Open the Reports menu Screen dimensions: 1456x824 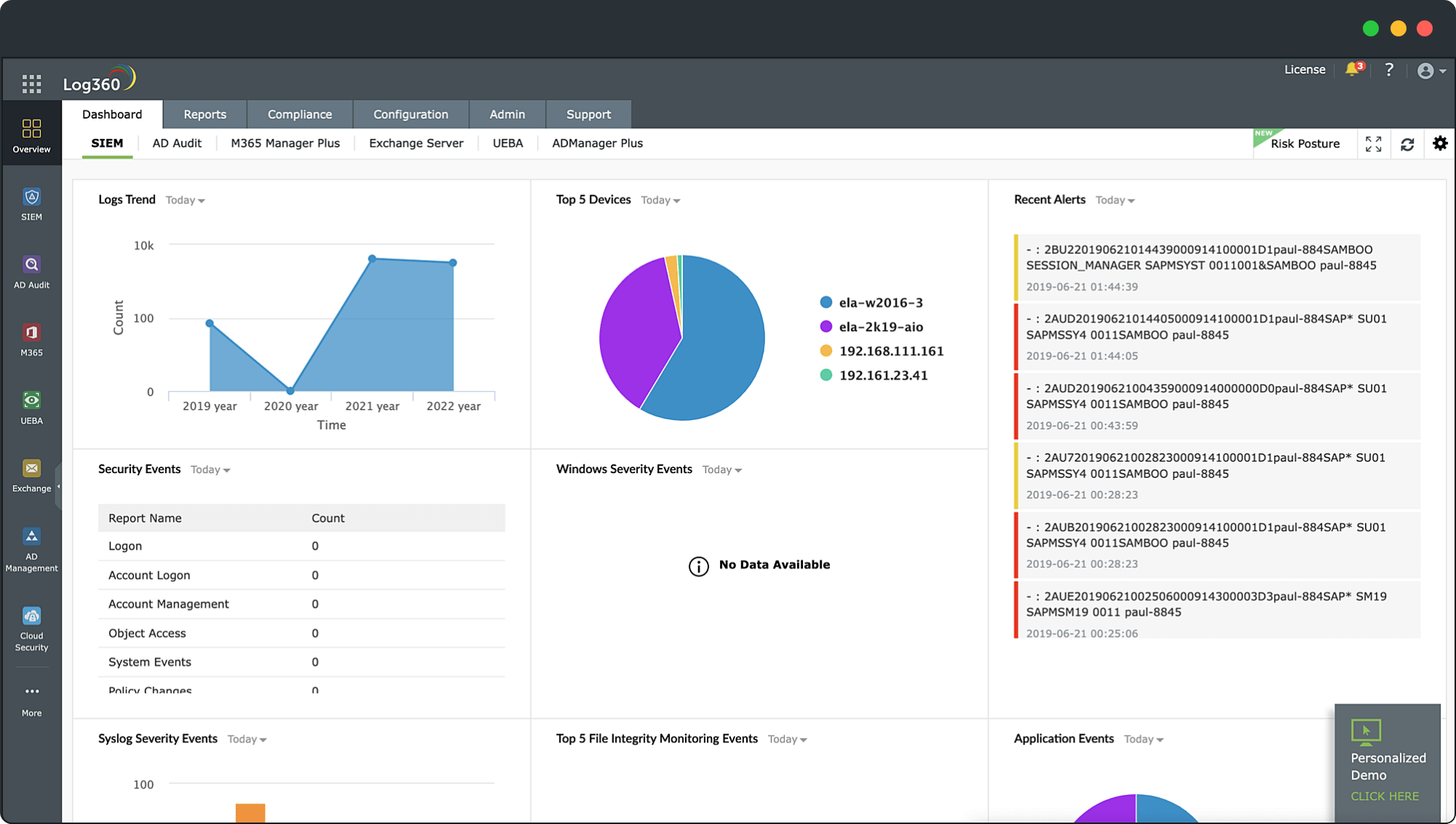(205, 114)
